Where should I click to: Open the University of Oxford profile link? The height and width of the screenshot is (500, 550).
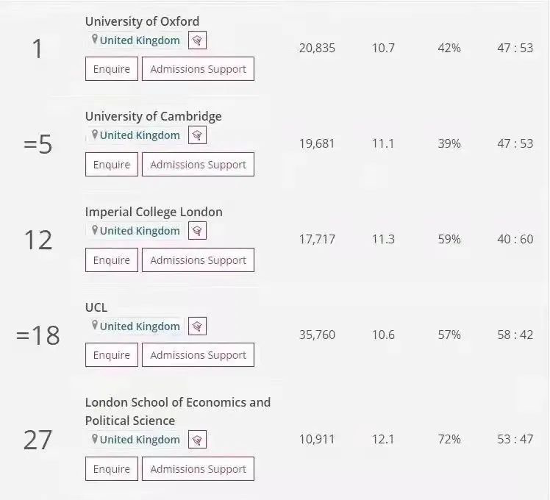point(142,21)
